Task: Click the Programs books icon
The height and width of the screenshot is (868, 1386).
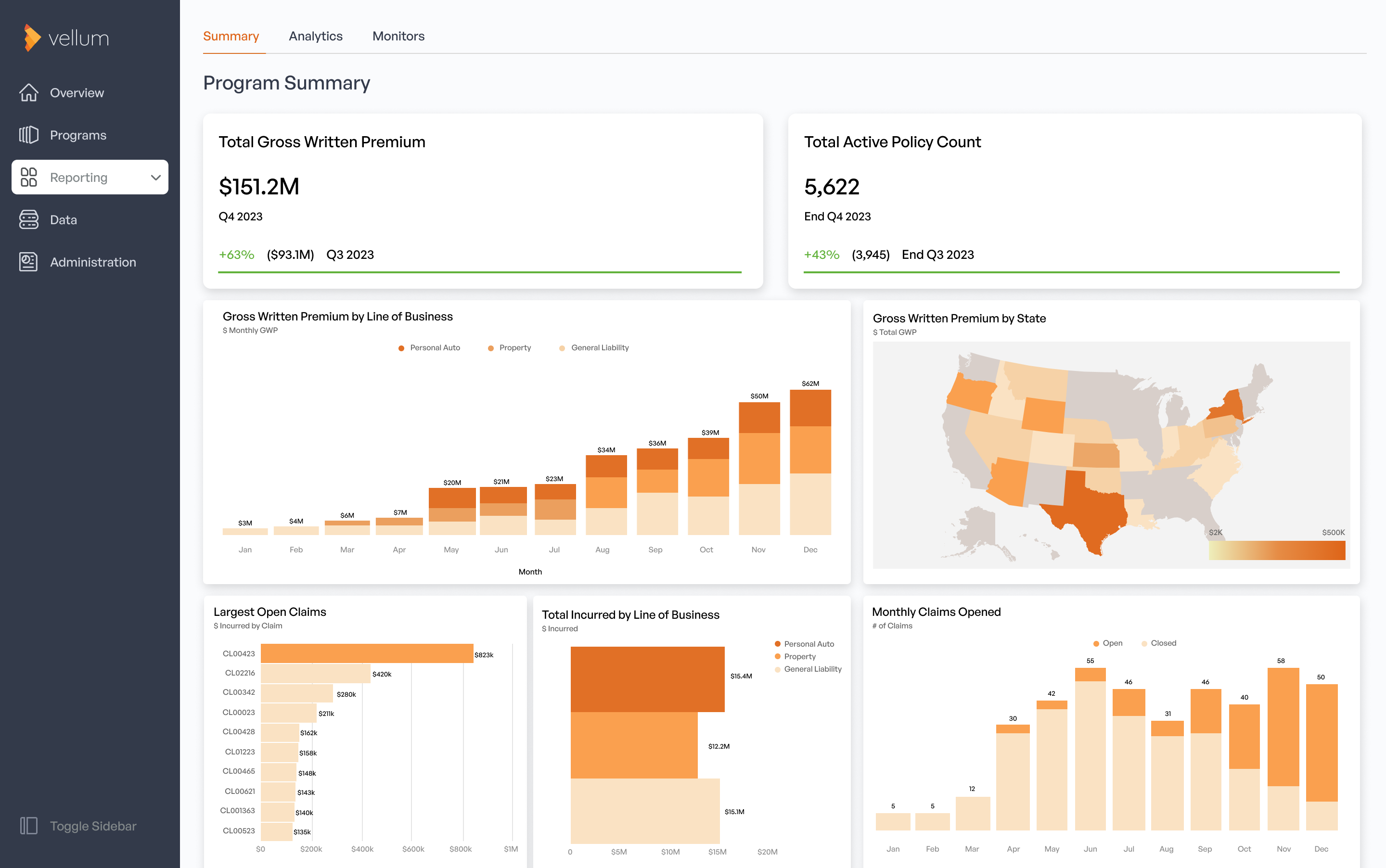Action: pos(29,135)
